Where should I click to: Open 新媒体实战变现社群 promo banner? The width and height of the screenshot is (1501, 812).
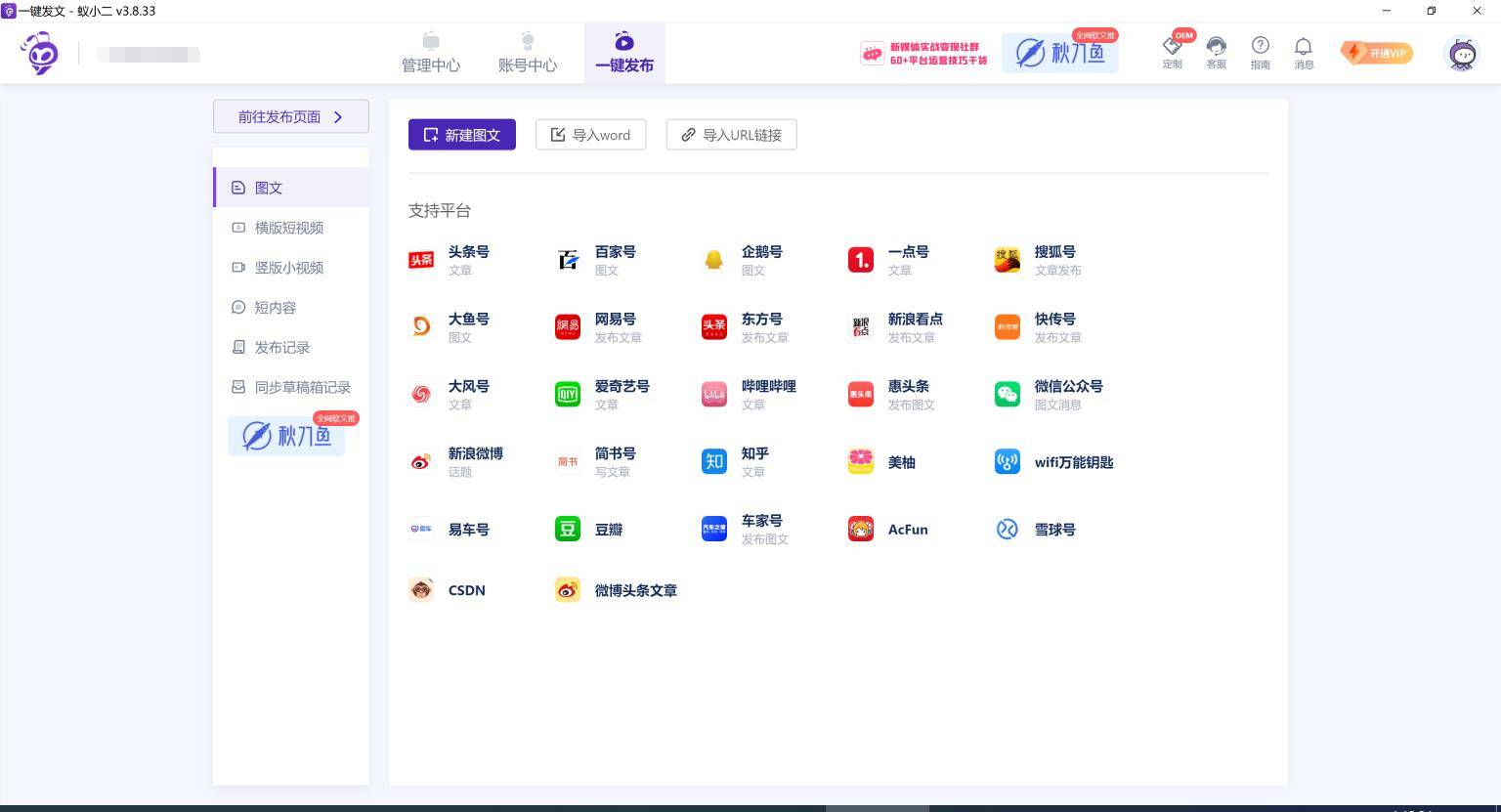924,53
